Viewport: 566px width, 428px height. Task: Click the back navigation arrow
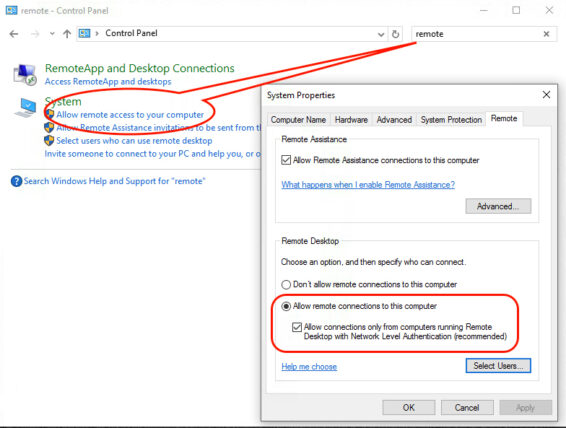(x=14, y=34)
